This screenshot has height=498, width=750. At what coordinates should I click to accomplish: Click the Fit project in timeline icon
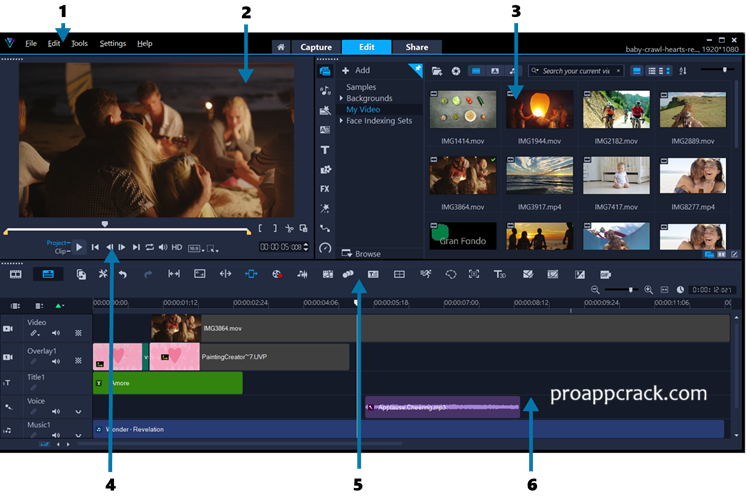pos(664,290)
